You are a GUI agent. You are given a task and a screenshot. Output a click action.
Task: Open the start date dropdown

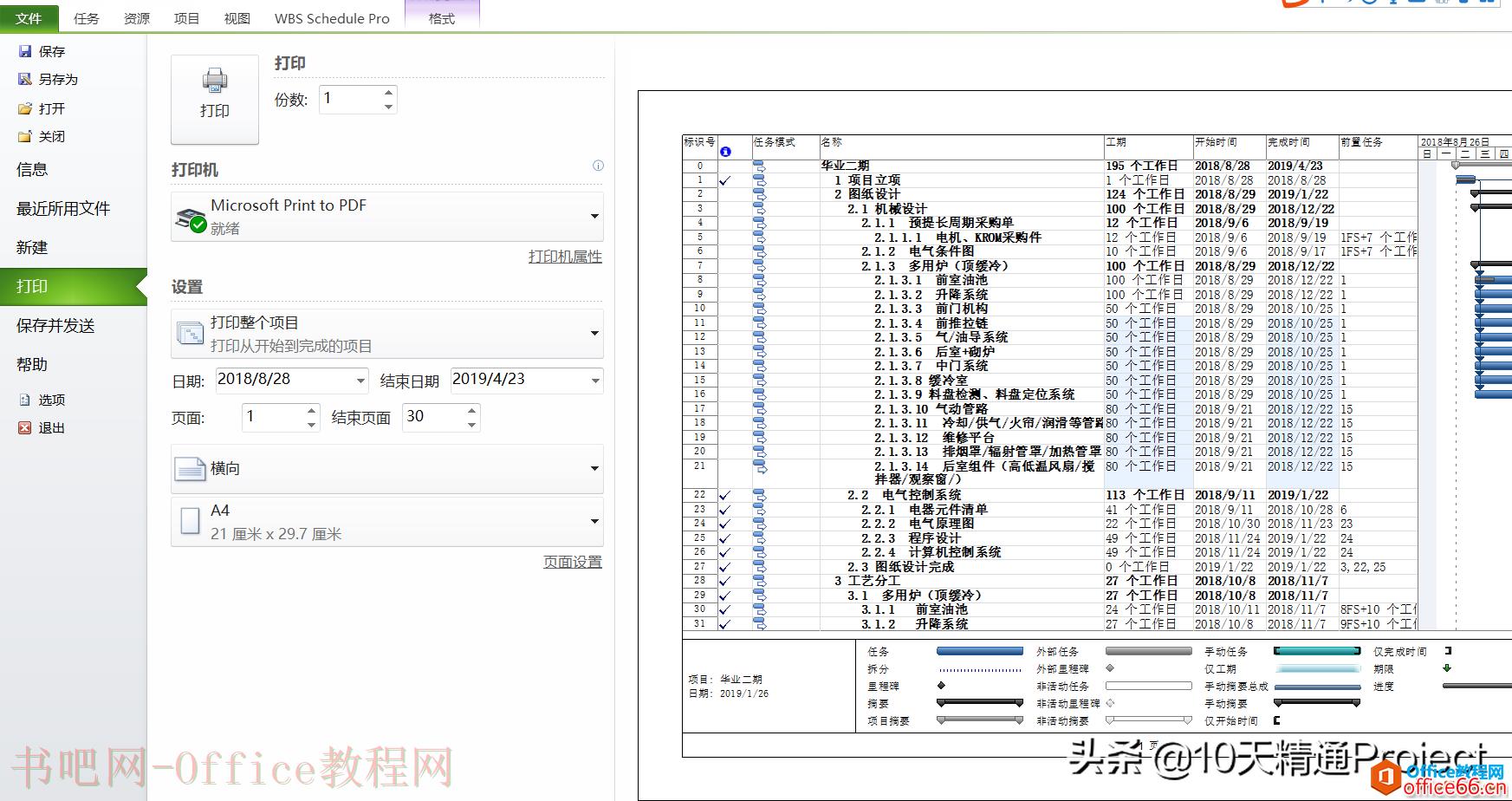click(361, 381)
